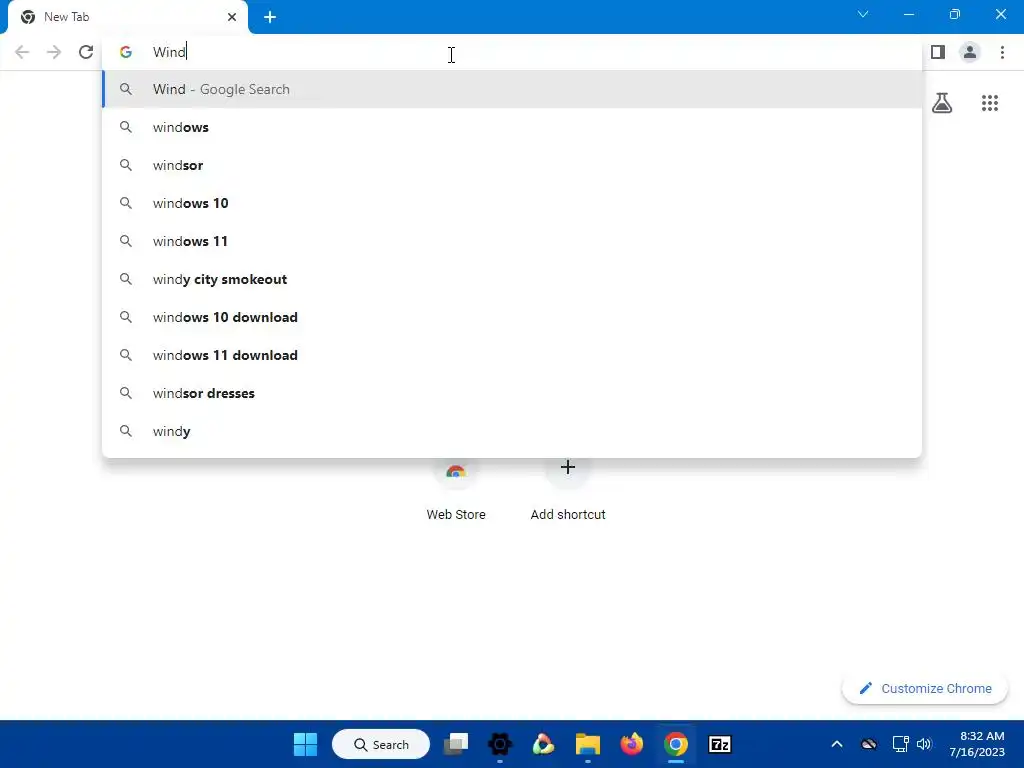The height and width of the screenshot is (768, 1024).
Task: Open 7-Zip from the taskbar
Action: tap(720, 744)
